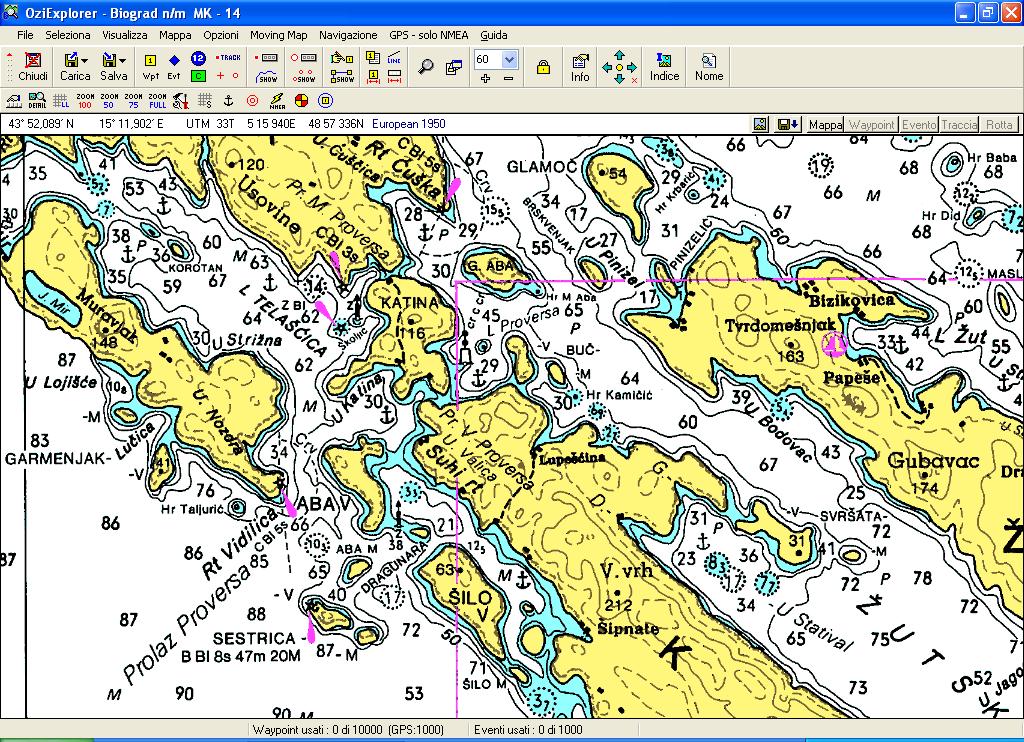Screen dimensions: 1024x742
Task: Click the Nome name search icon
Action: [x=709, y=67]
